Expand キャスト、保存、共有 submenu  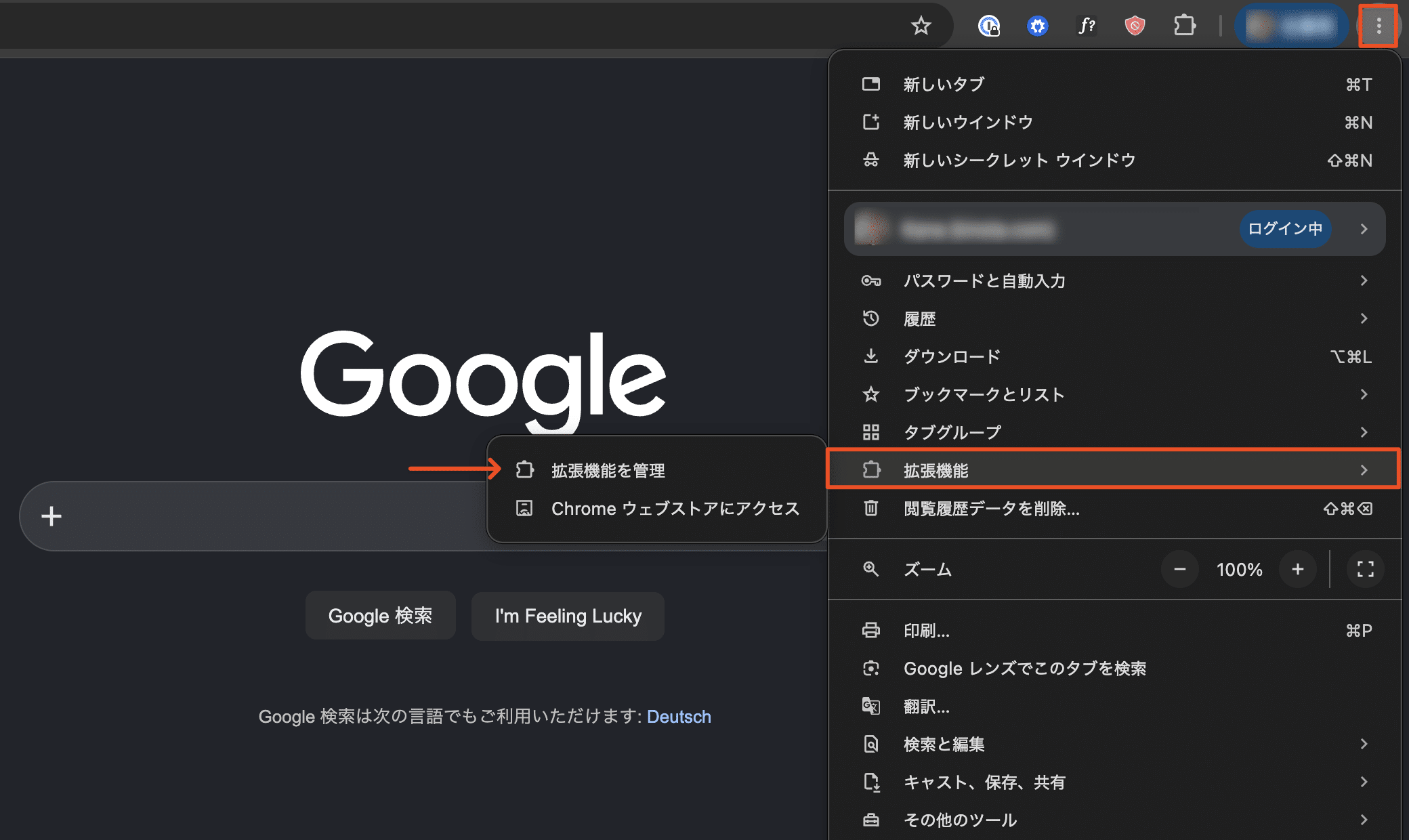1115,782
